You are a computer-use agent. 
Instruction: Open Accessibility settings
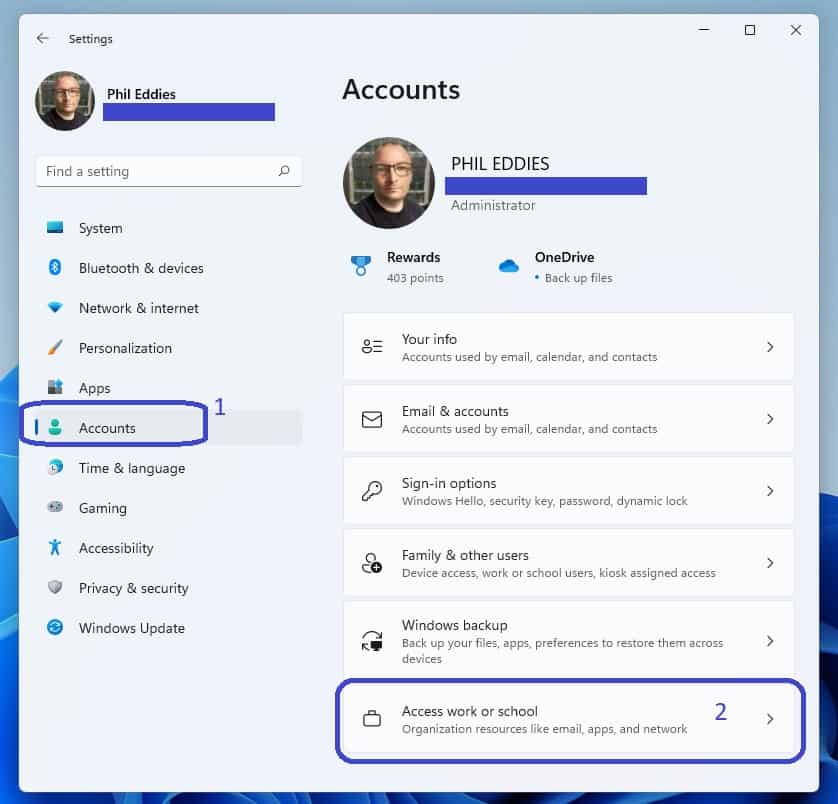169,548
